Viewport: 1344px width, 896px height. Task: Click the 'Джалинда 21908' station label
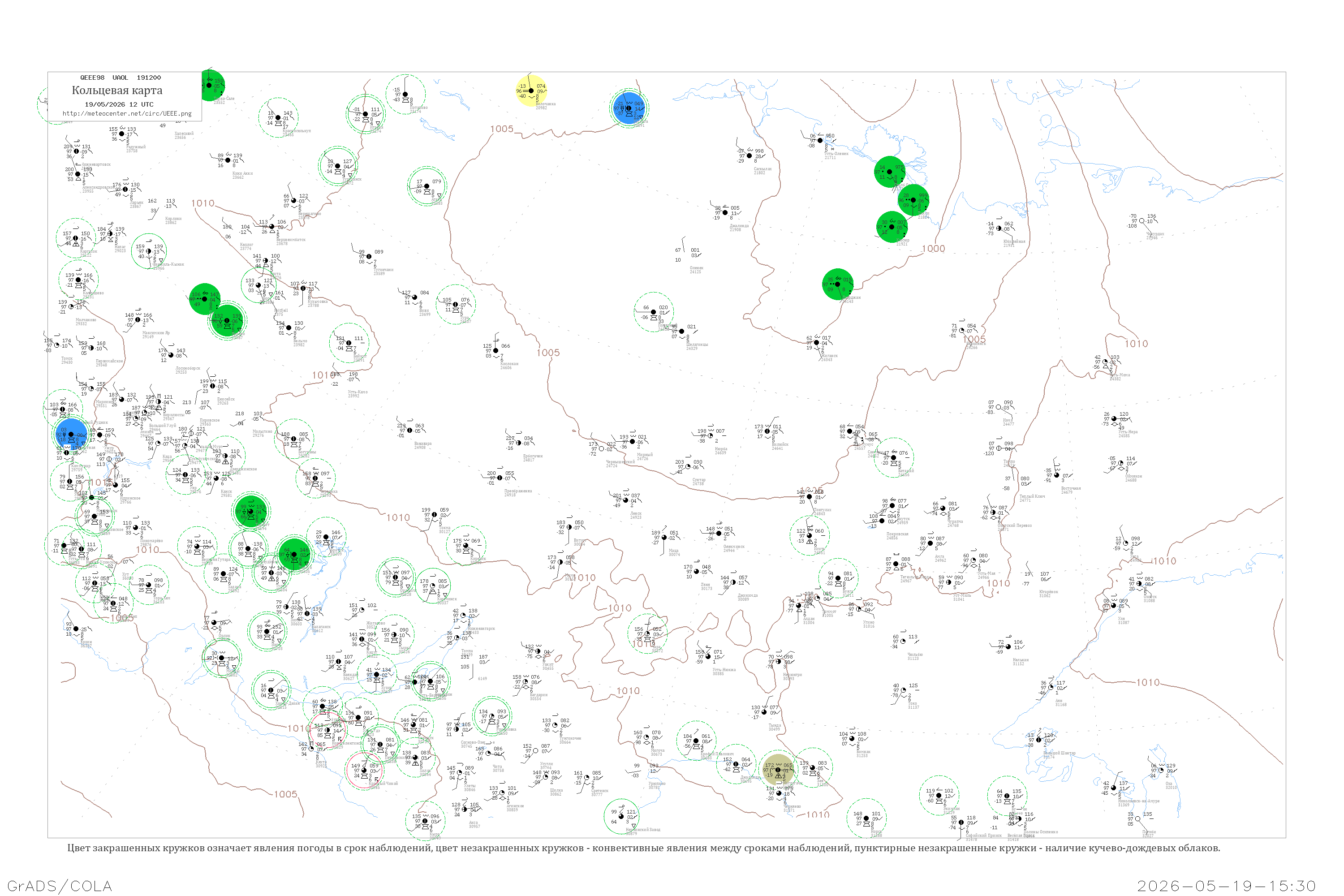(x=739, y=228)
